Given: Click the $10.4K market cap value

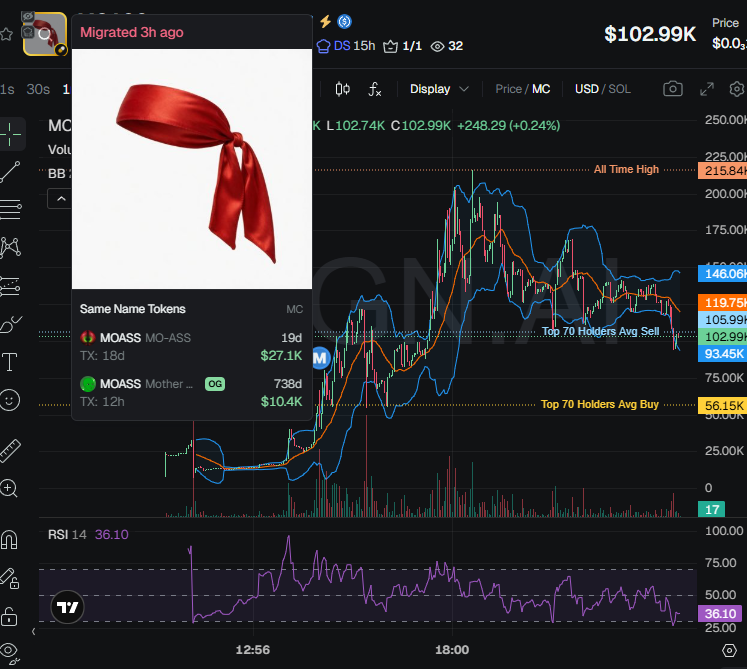Looking at the screenshot, I should 281,402.
